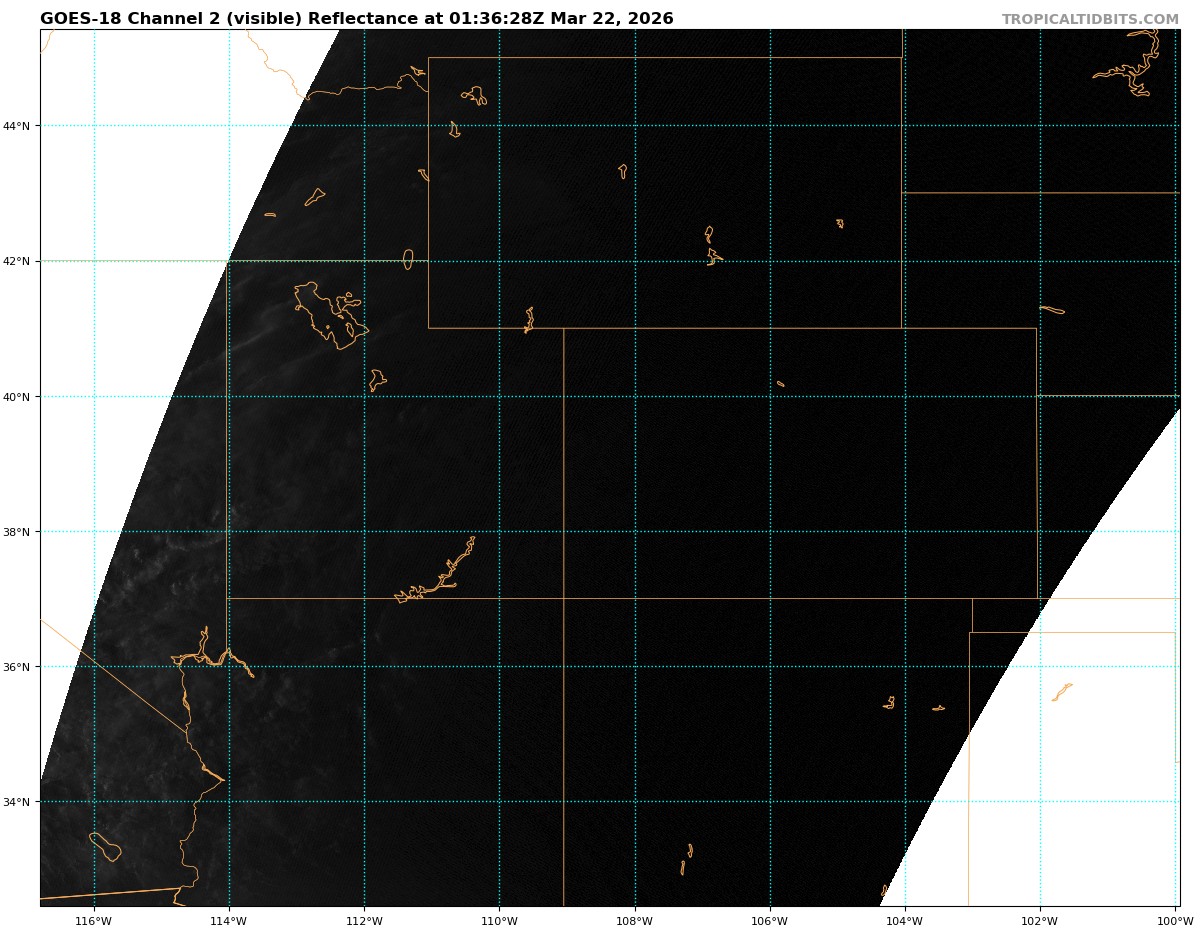1200x929 pixels.
Task: Click the 44°N latitude axis label
Action: coord(20,126)
